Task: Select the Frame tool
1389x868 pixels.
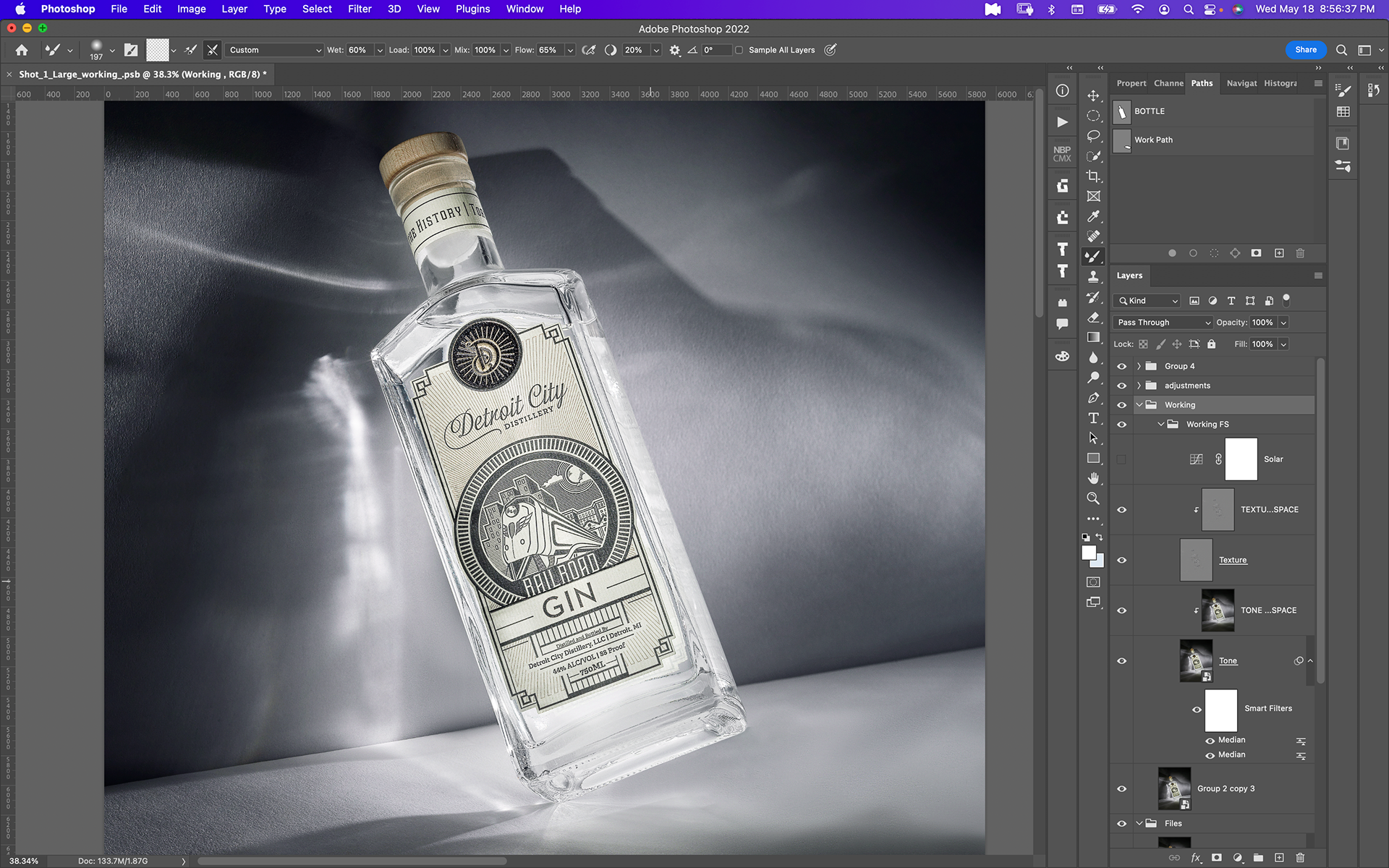Action: pyautogui.click(x=1093, y=196)
